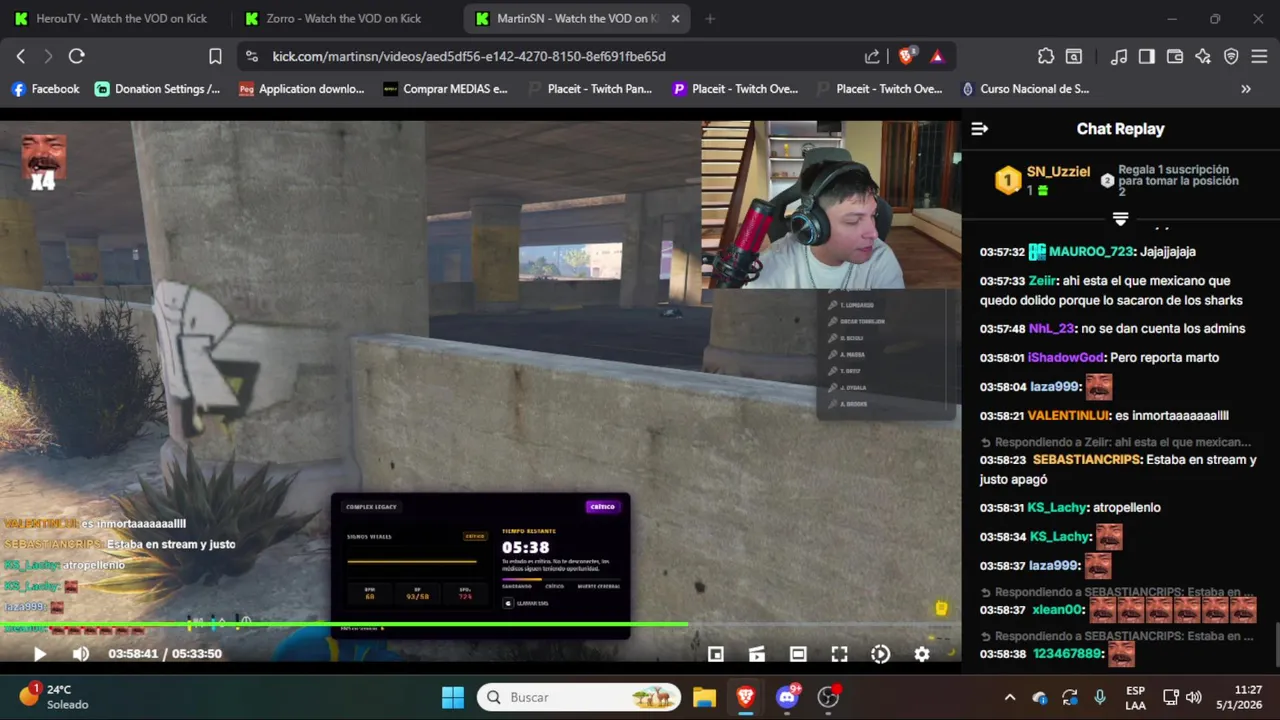Screen dimensions: 1280x720
Task: Expand the gift leaderboard chevron
Action: [x=1120, y=218]
